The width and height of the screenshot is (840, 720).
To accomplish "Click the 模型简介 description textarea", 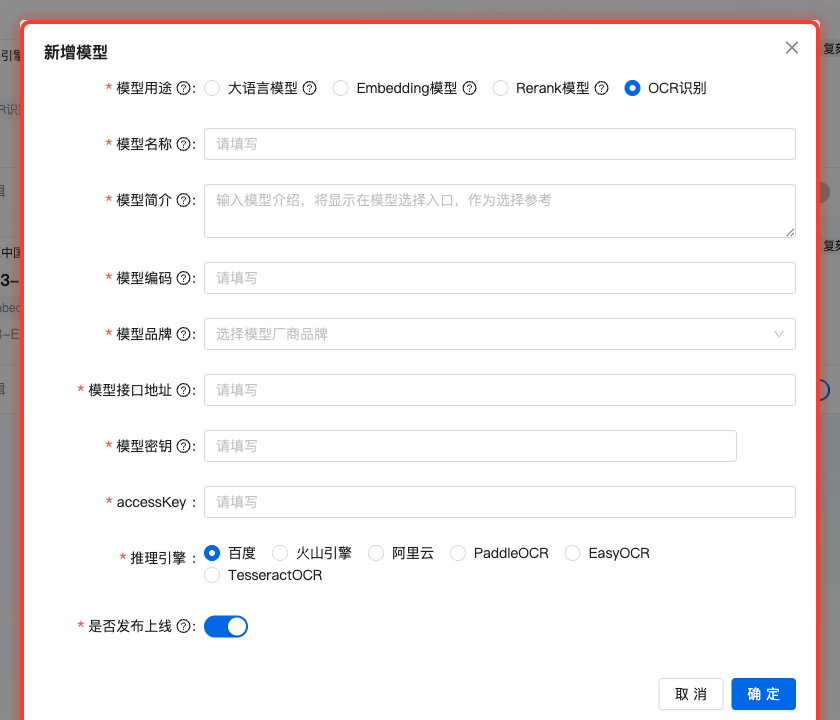I will click(450, 210).
